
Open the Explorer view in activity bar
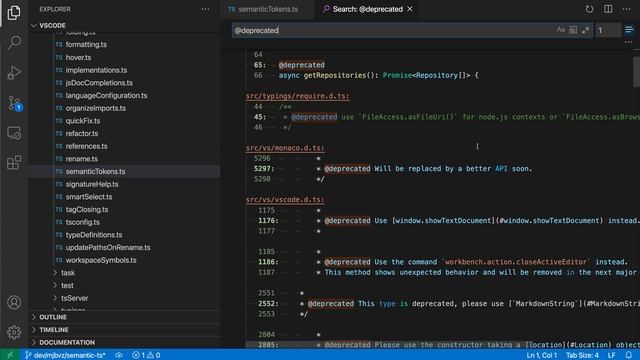tap(14, 13)
